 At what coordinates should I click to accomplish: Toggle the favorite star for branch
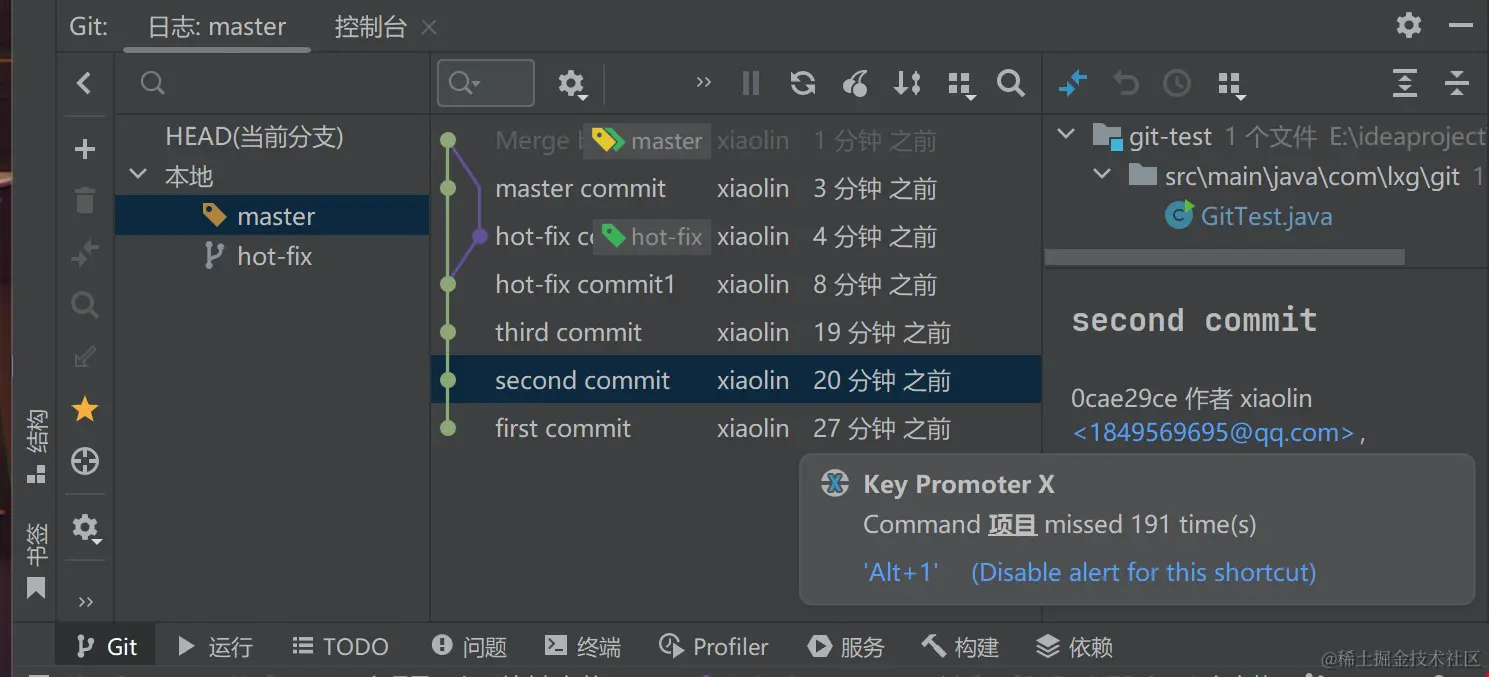[x=85, y=409]
